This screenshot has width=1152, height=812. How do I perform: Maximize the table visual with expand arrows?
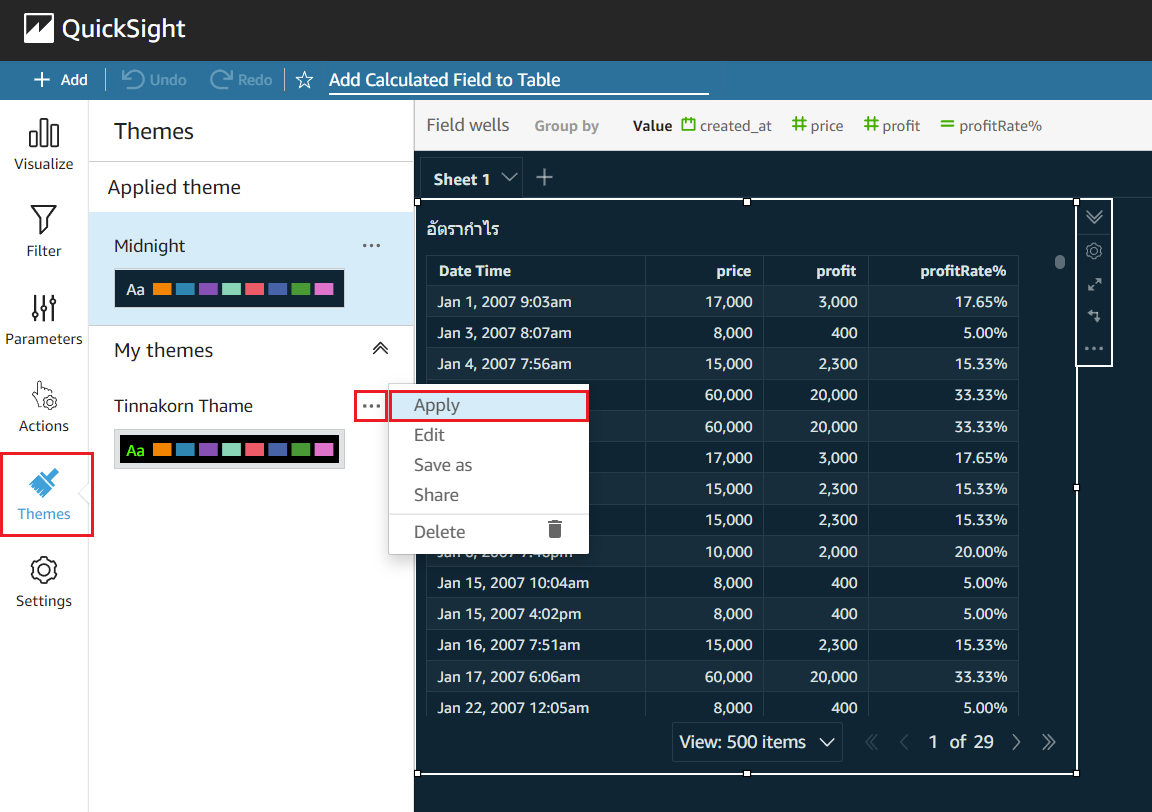pos(1093,283)
